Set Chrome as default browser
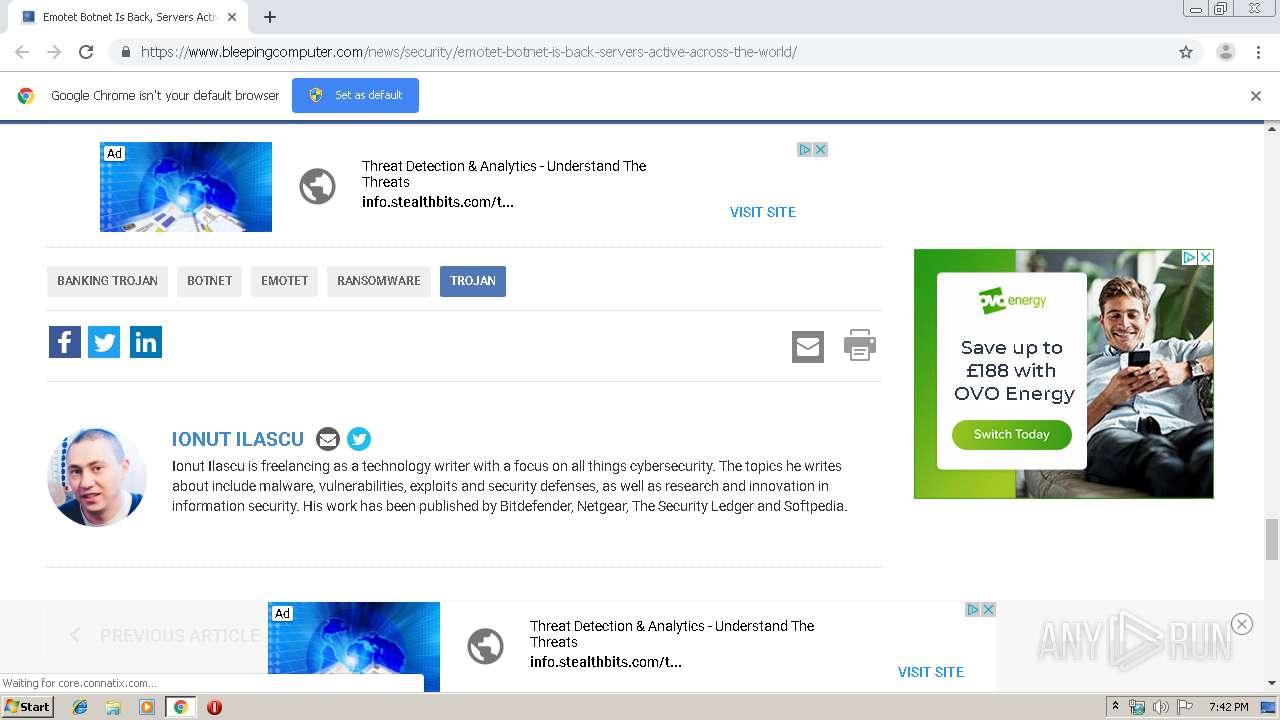1280x720 pixels. tap(355, 95)
